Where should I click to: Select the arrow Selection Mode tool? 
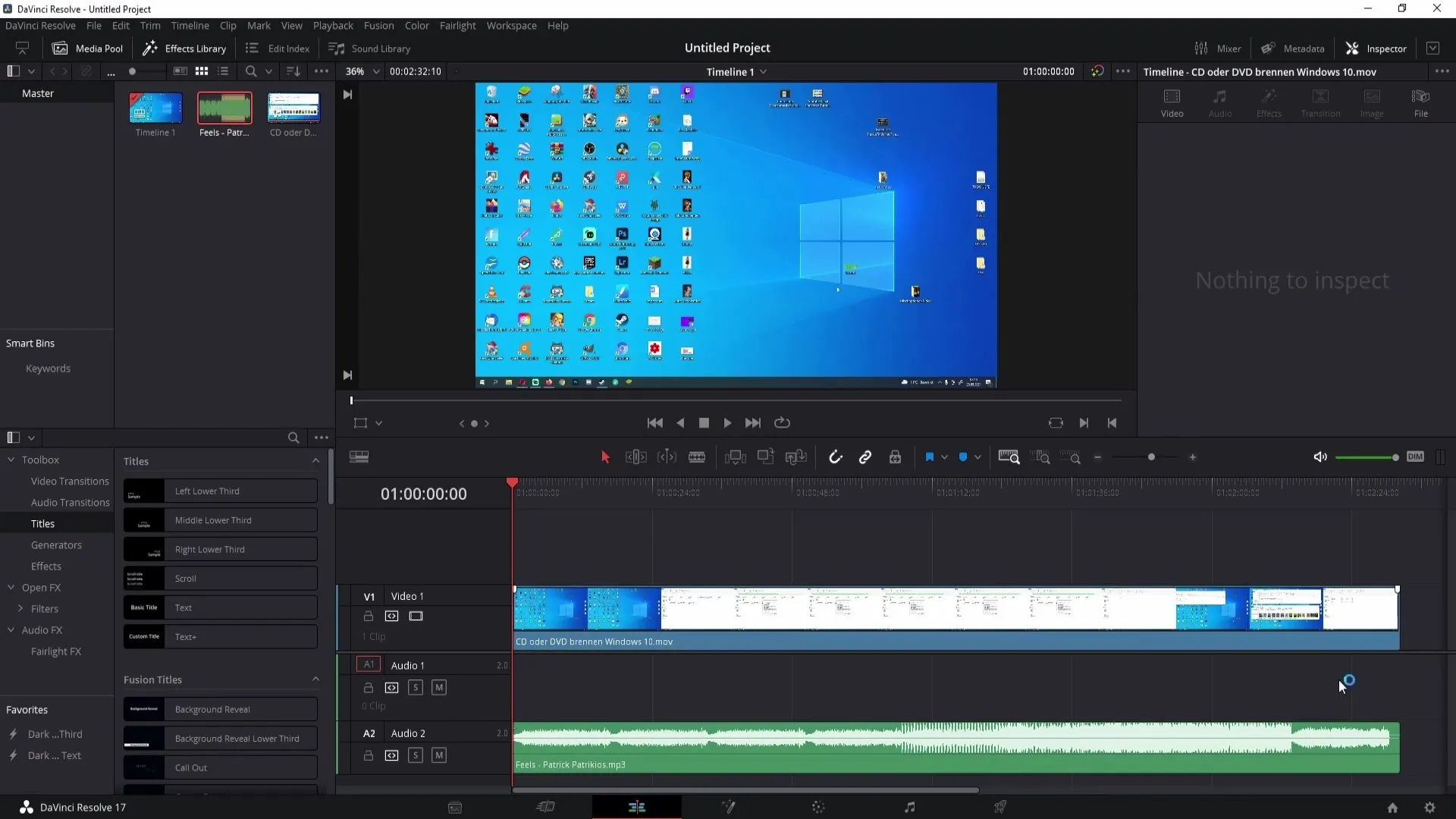(x=605, y=457)
